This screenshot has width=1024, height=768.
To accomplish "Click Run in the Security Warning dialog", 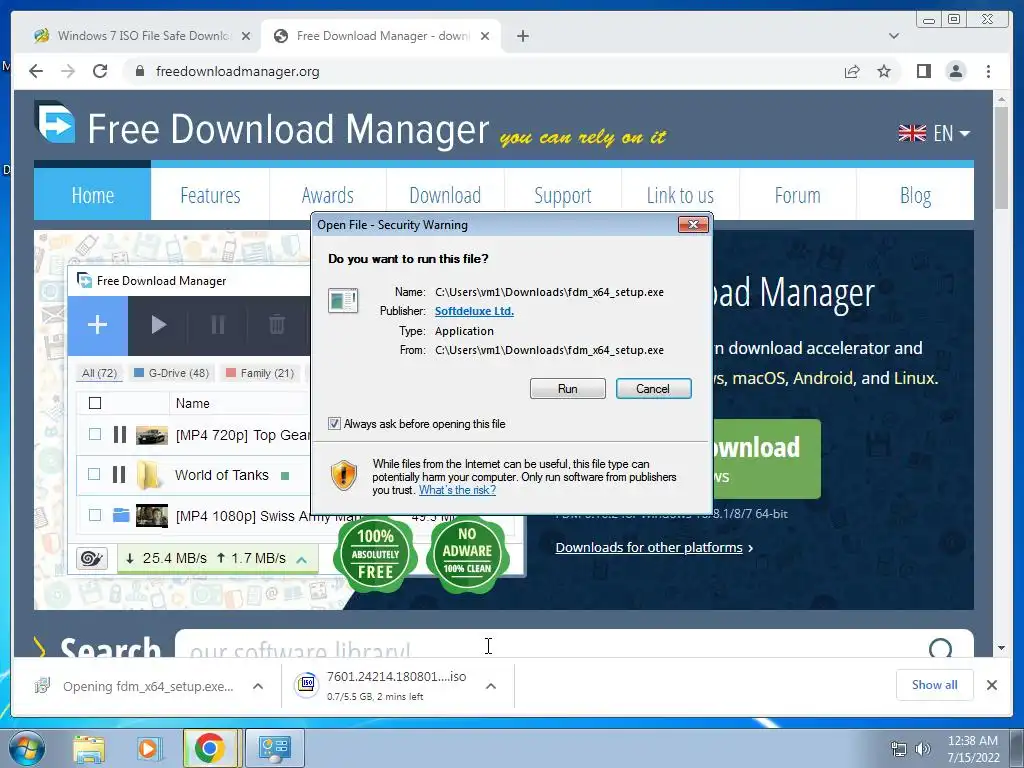I will coord(568,389).
